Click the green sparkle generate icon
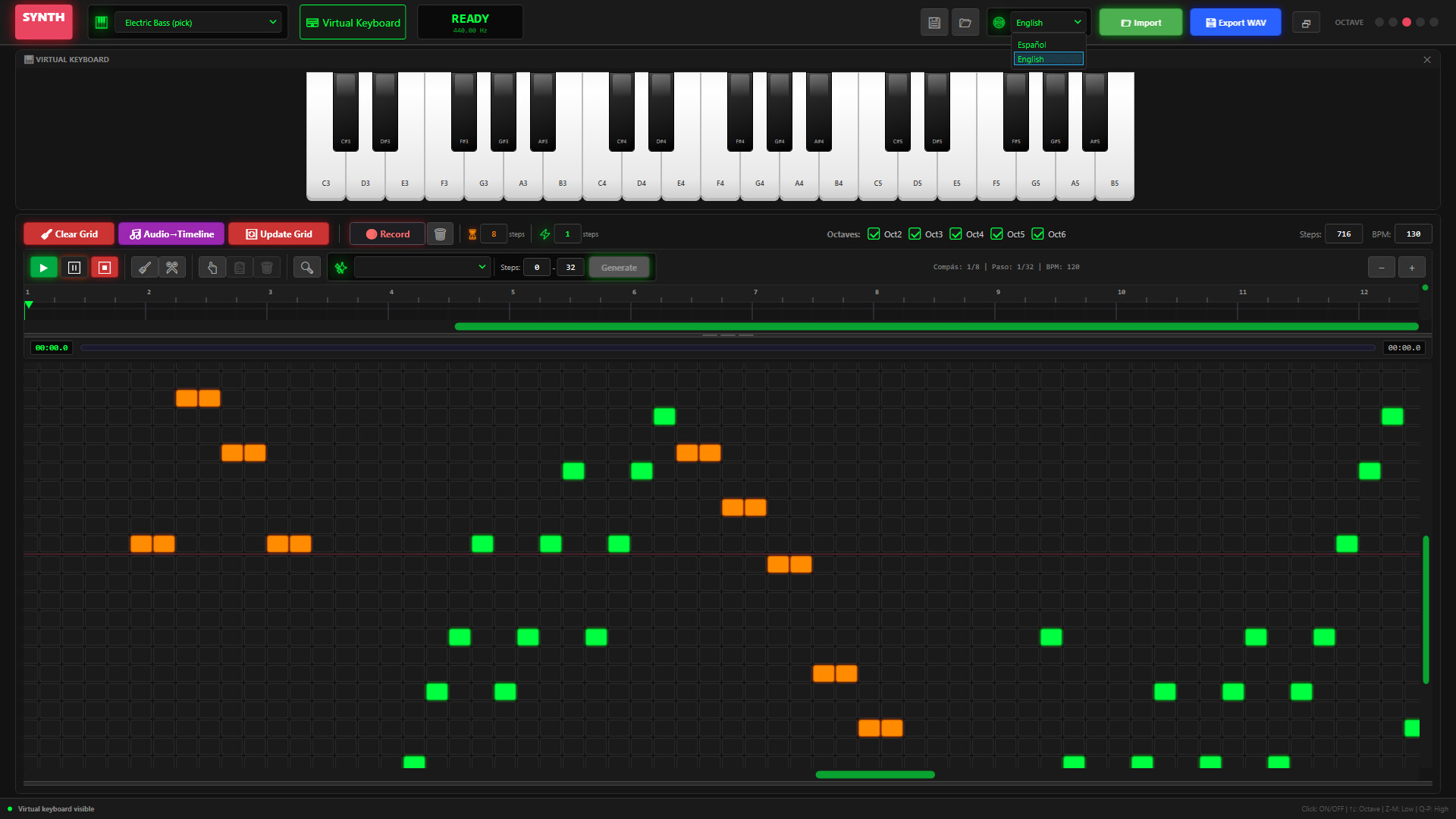1456x819 pixels. point(341,267)
